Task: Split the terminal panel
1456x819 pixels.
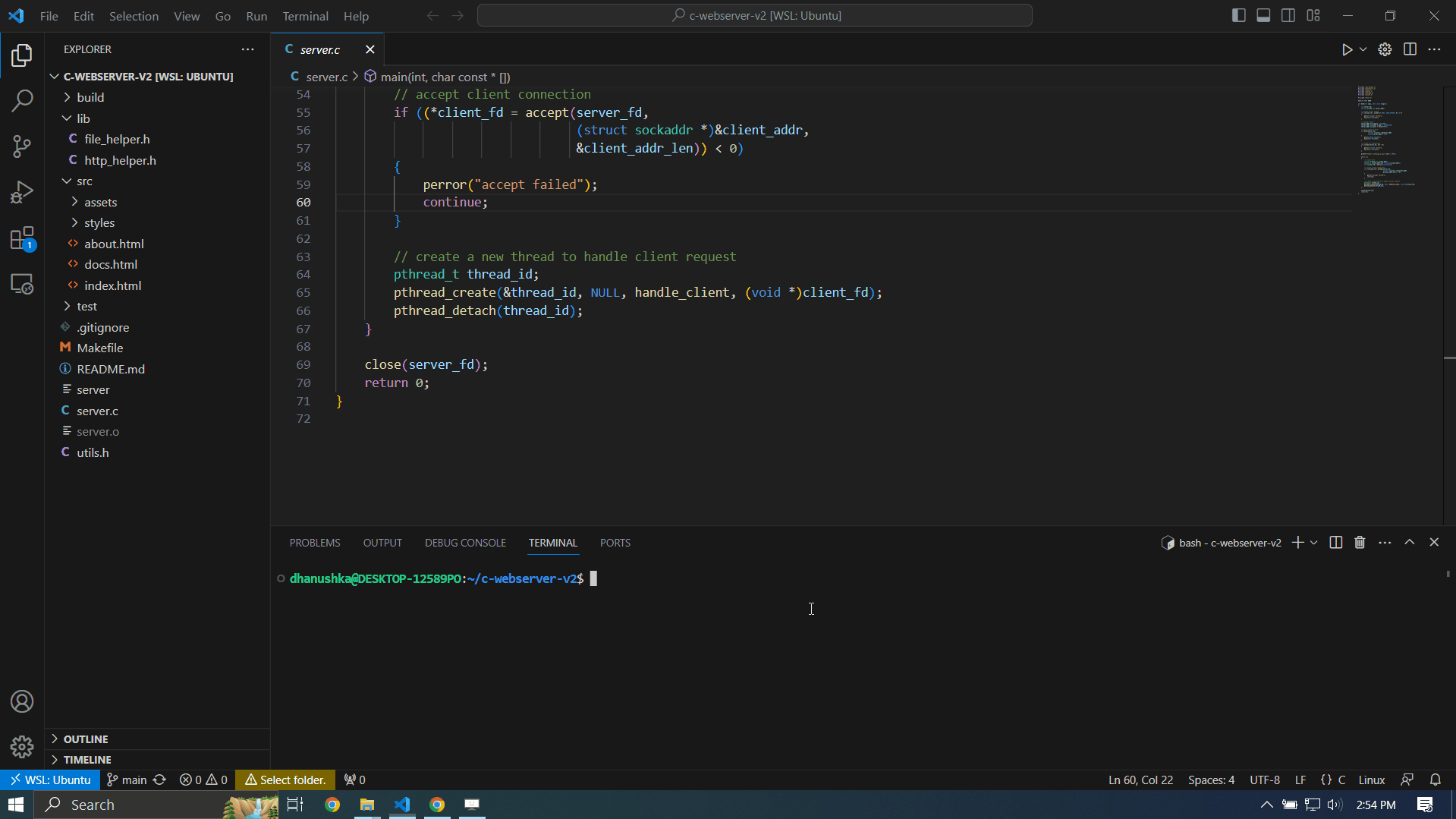Action: (1336, 543)
